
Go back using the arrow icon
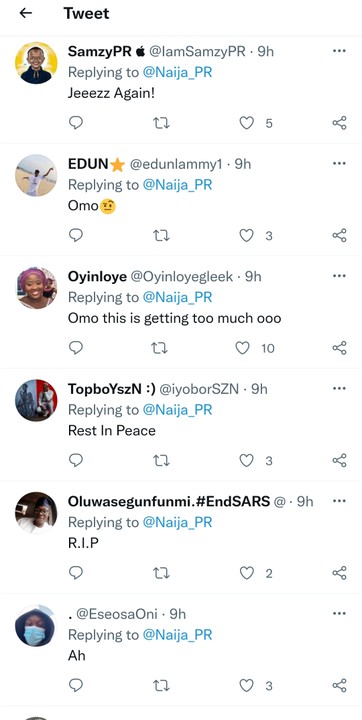[x=26, y=13]
